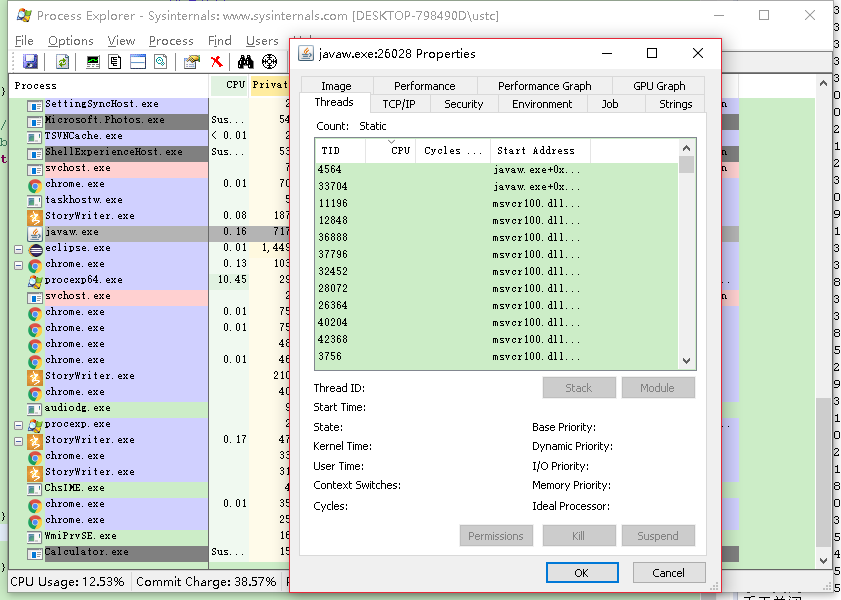Select thread row with TID 40204

[497, 322]
